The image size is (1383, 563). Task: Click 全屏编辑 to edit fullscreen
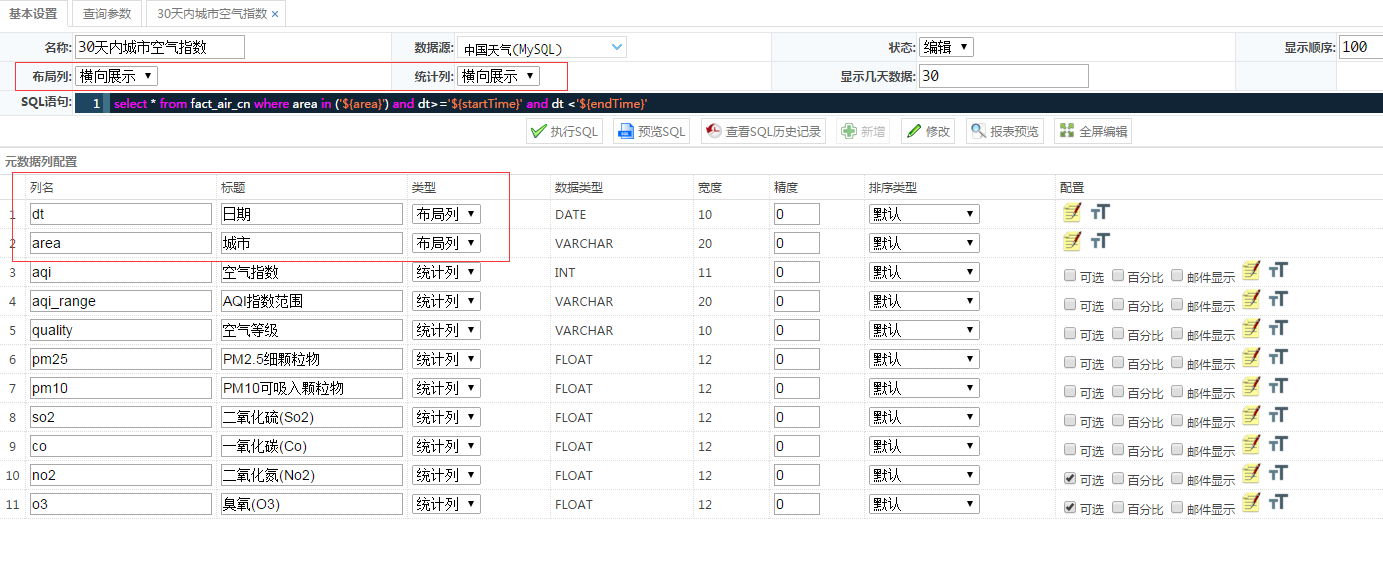click(x=1093, y=131)
